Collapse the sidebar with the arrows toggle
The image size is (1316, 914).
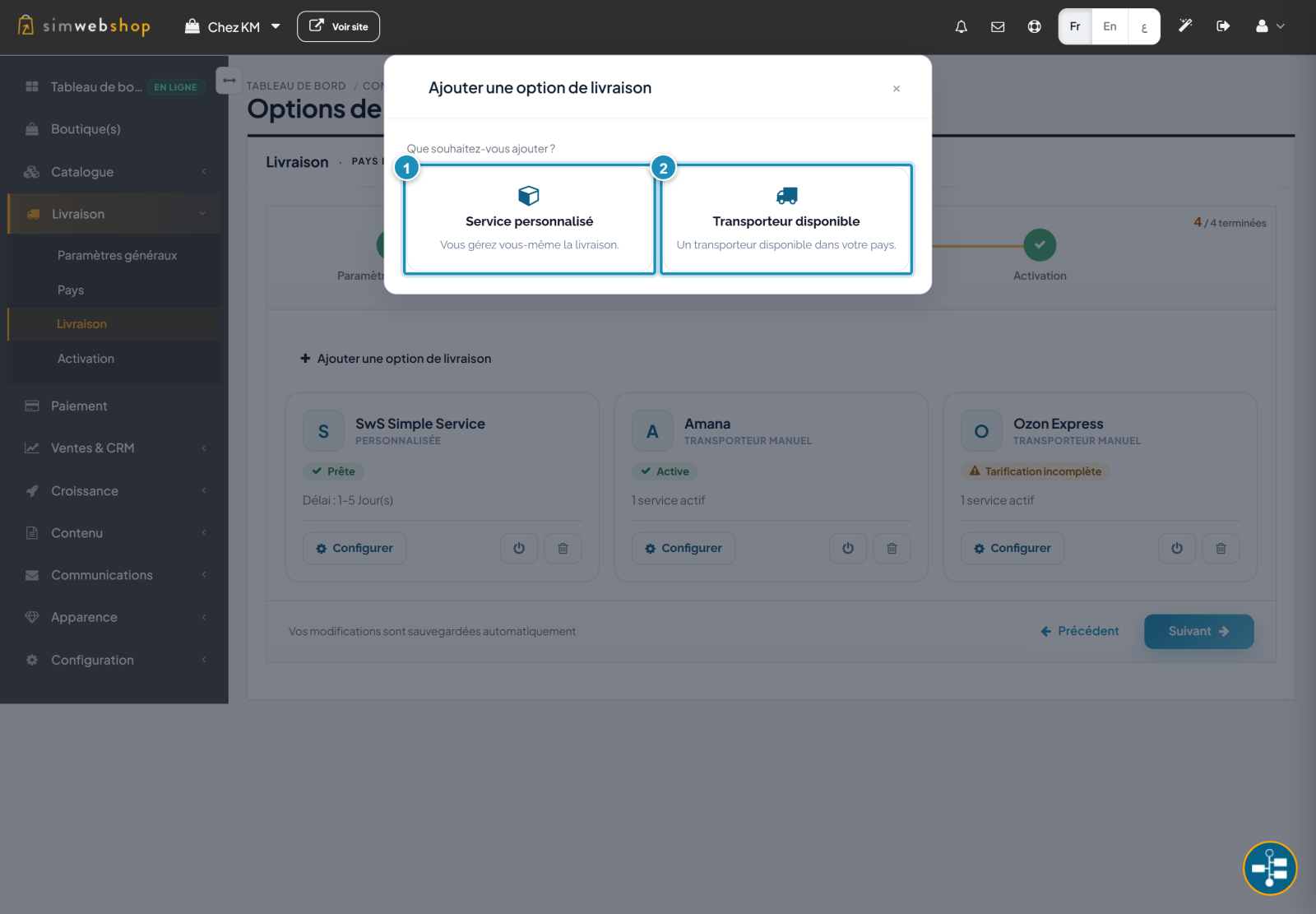click(x=229, y=81)
